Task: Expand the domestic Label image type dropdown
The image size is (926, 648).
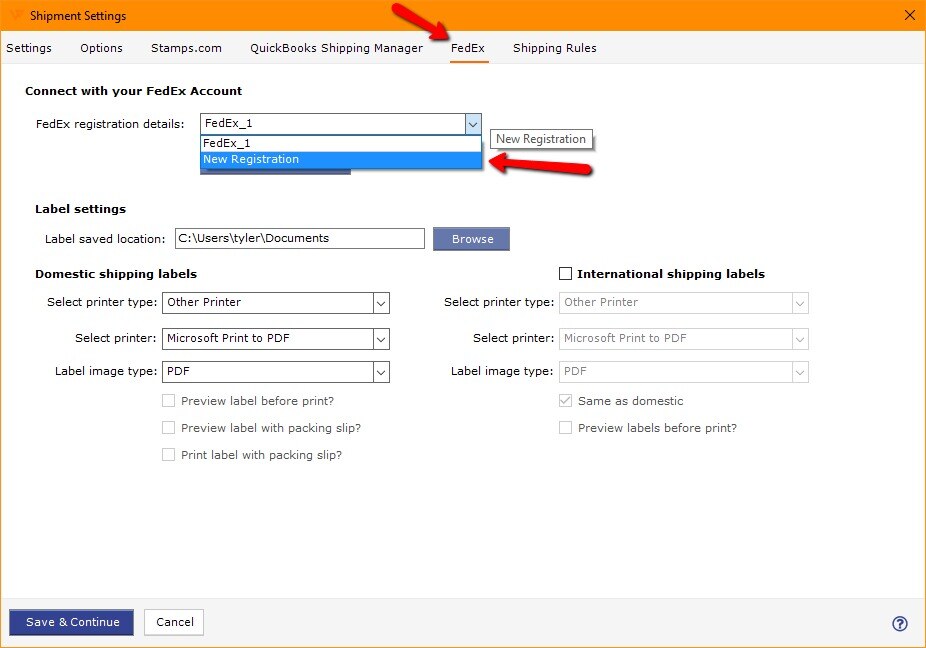Action: 382,372
